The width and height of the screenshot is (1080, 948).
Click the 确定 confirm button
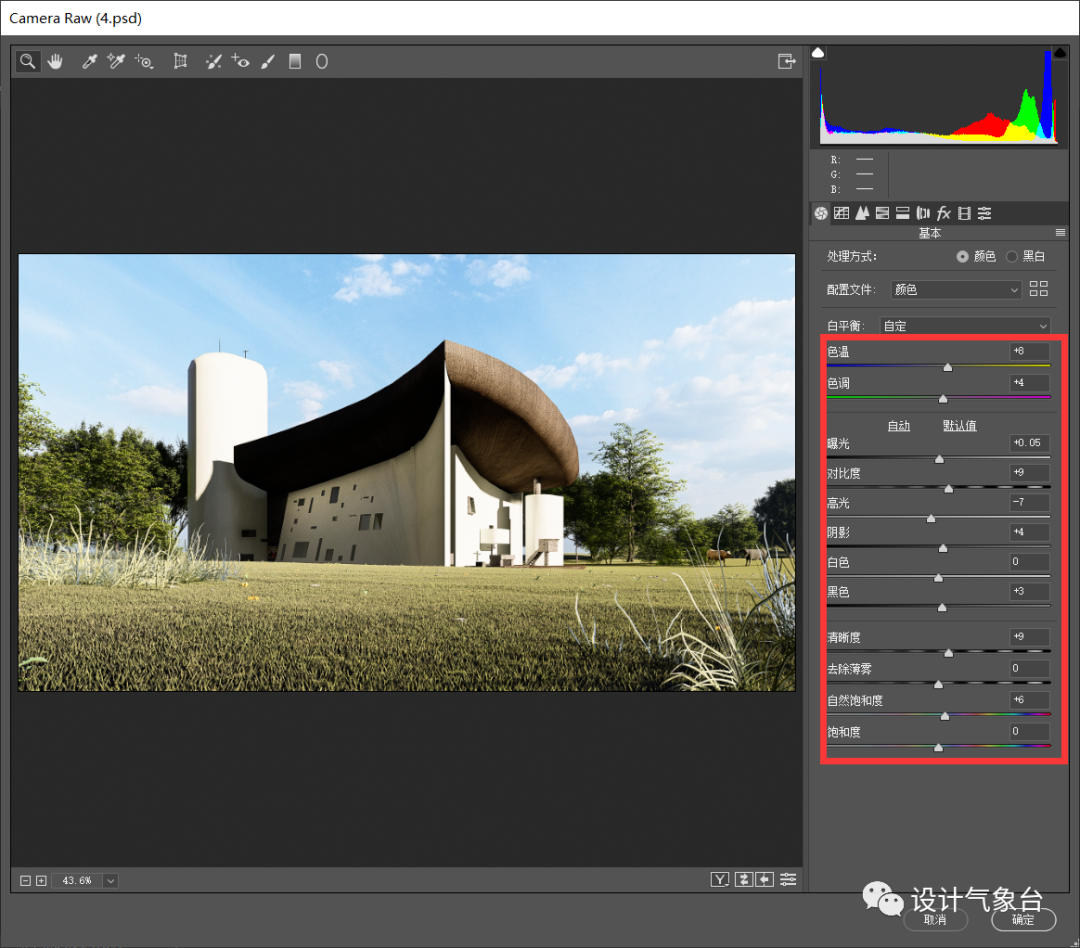point(1024,920)
